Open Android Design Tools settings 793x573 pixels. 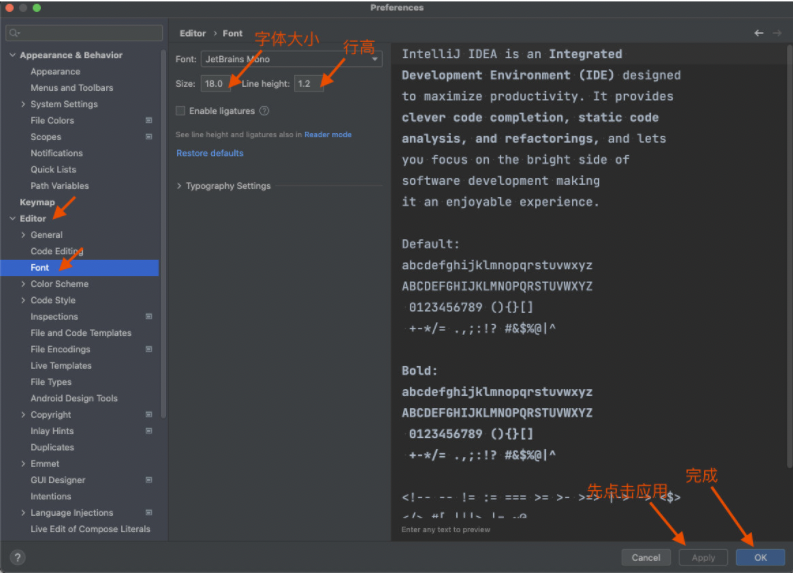coord(74,399)
